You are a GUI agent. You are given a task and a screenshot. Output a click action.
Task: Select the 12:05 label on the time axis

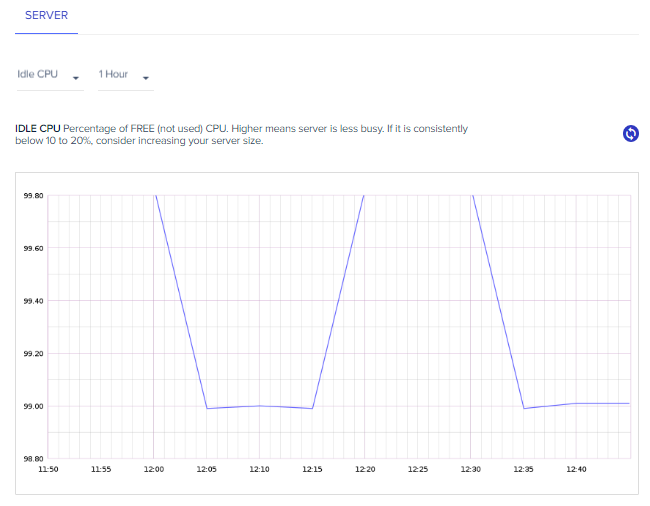click(x=206, y=469)
